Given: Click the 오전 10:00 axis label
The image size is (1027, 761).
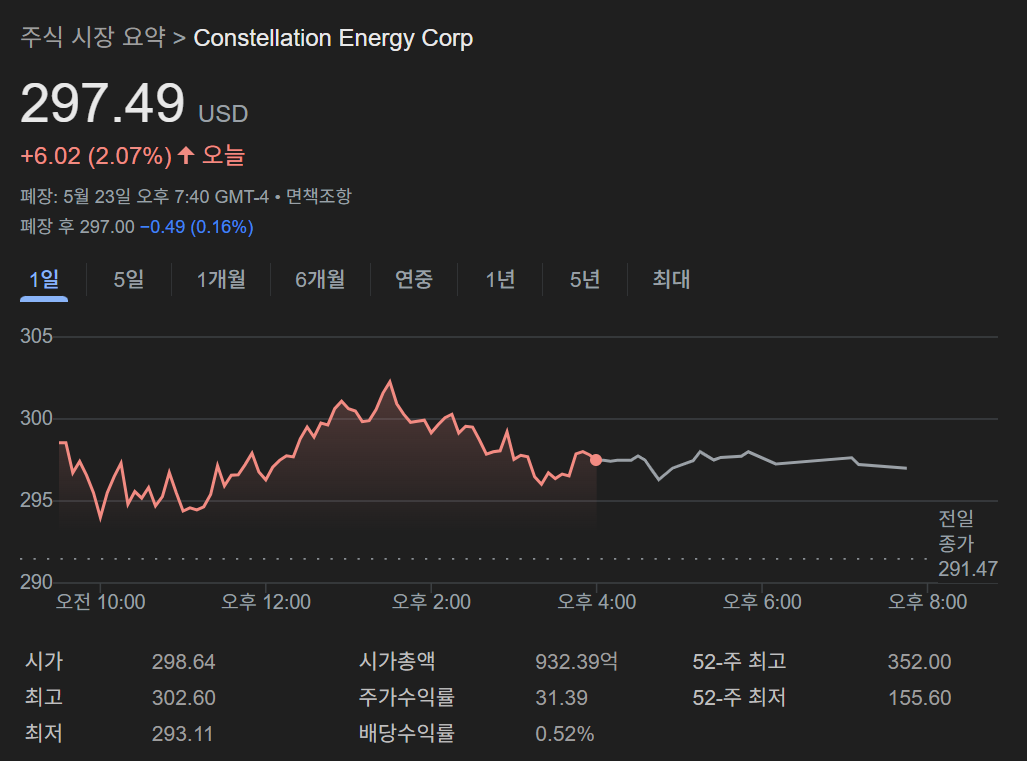Looking at the screenshot, I should click(x=100, y=602).
